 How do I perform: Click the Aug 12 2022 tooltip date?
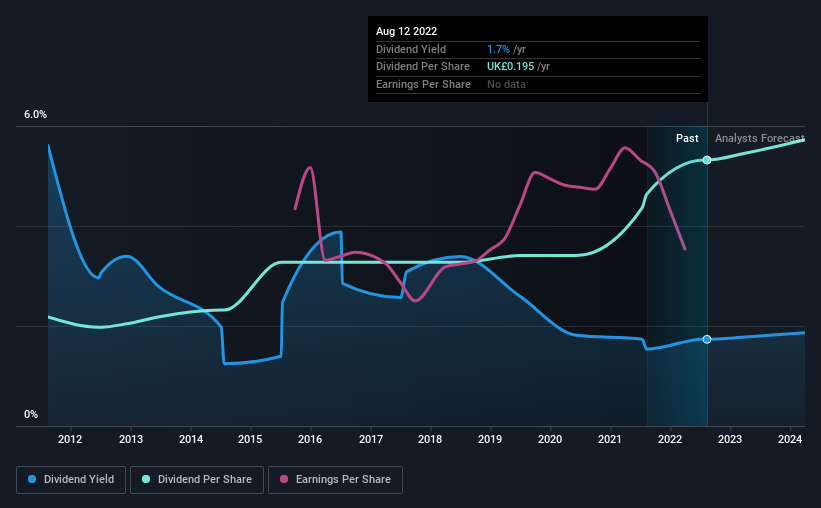[x=406, y=31]
